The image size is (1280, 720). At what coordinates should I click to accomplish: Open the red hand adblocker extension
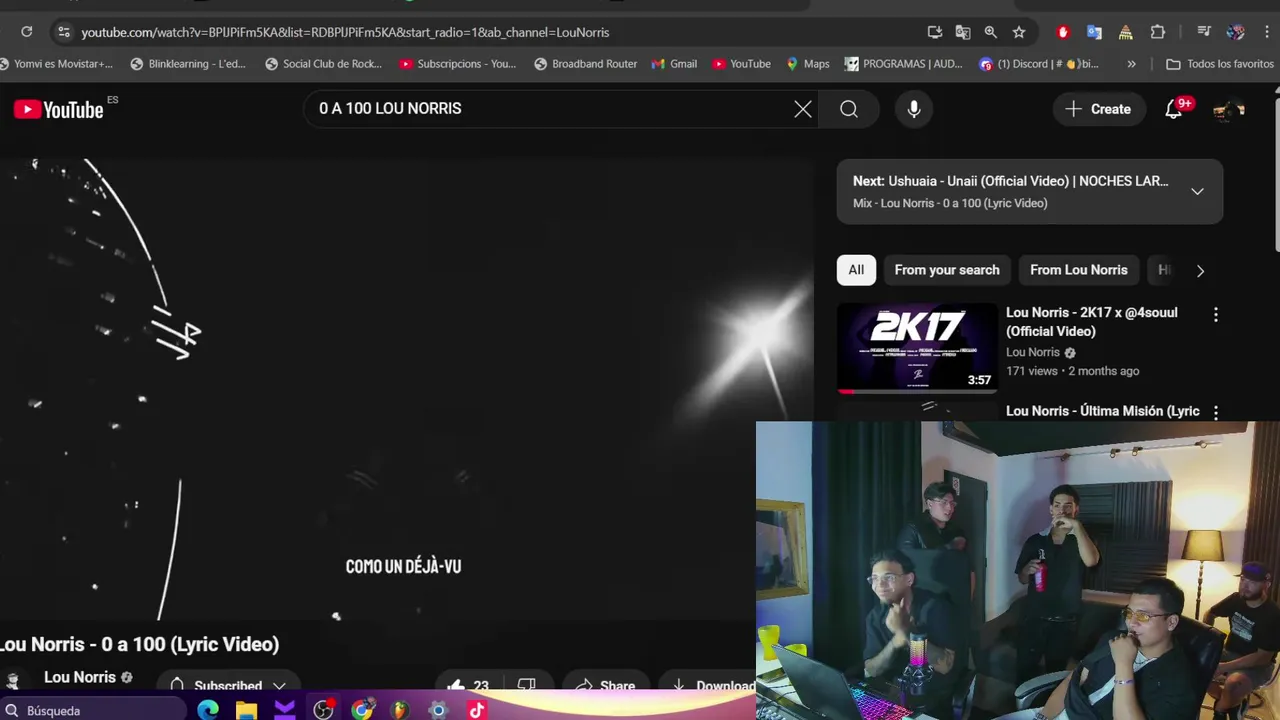tap(1063, 32)
